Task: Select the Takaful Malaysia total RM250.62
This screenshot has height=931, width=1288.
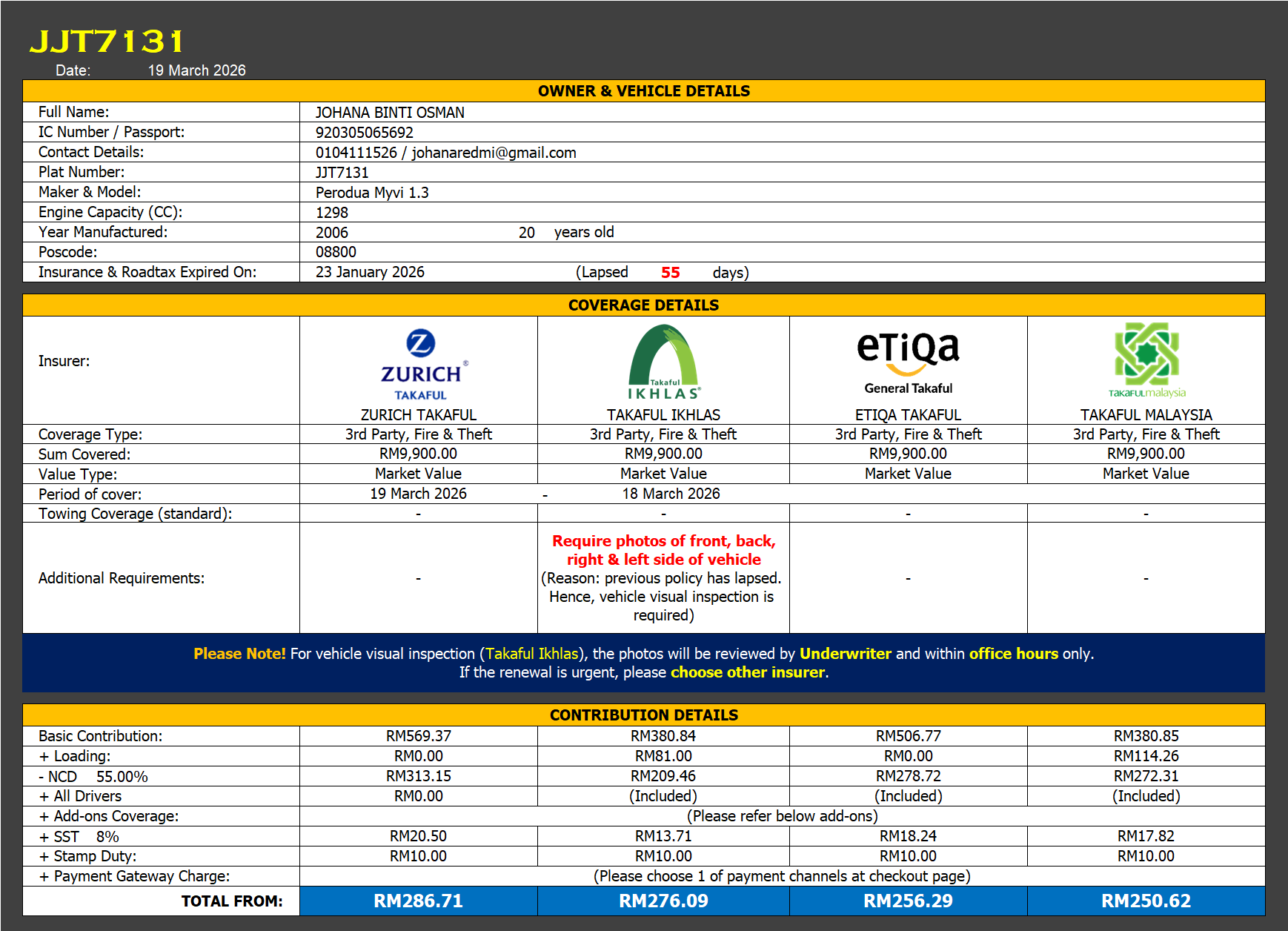Action: (1146, 901)
